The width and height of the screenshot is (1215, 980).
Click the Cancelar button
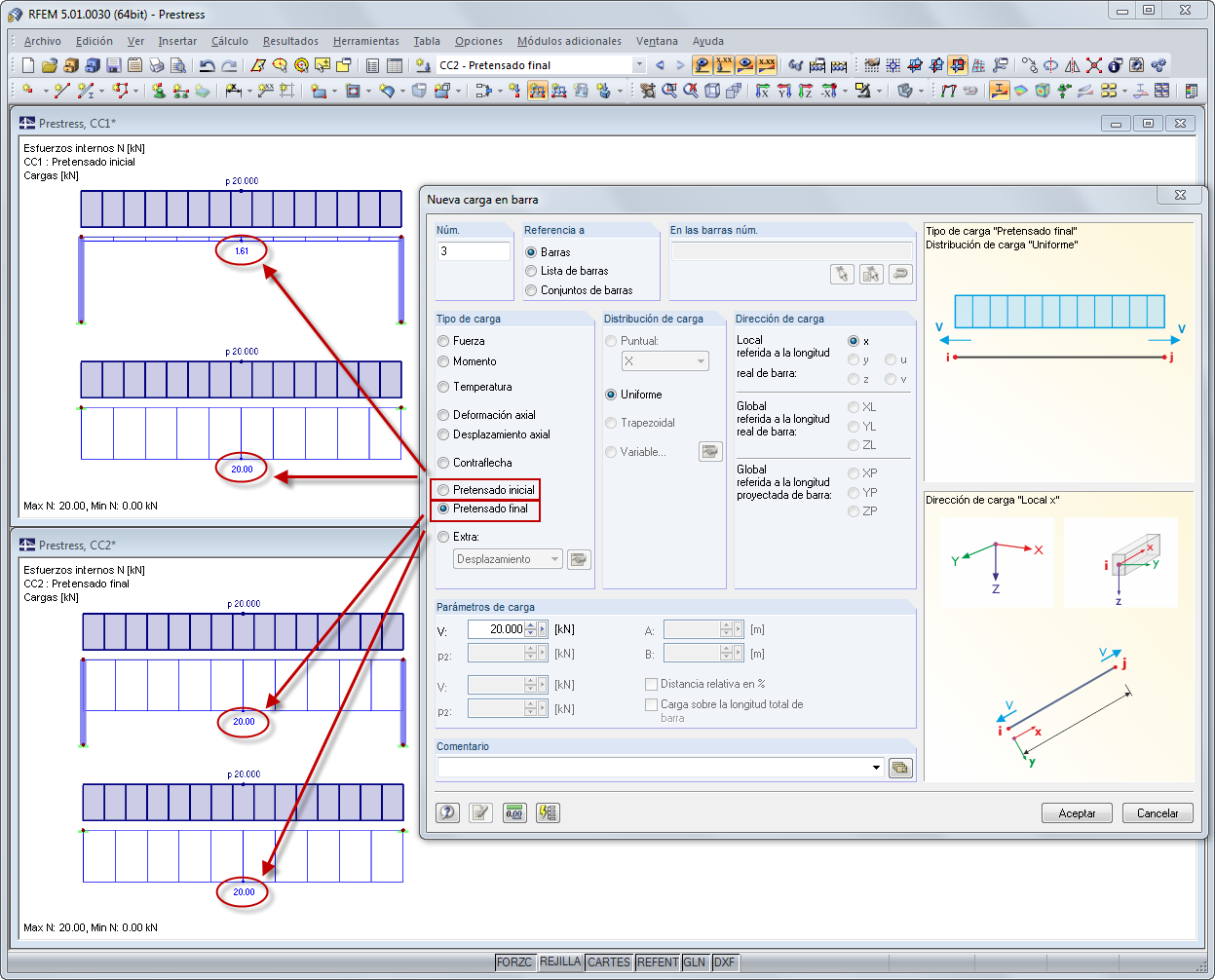click(1158, 812)
